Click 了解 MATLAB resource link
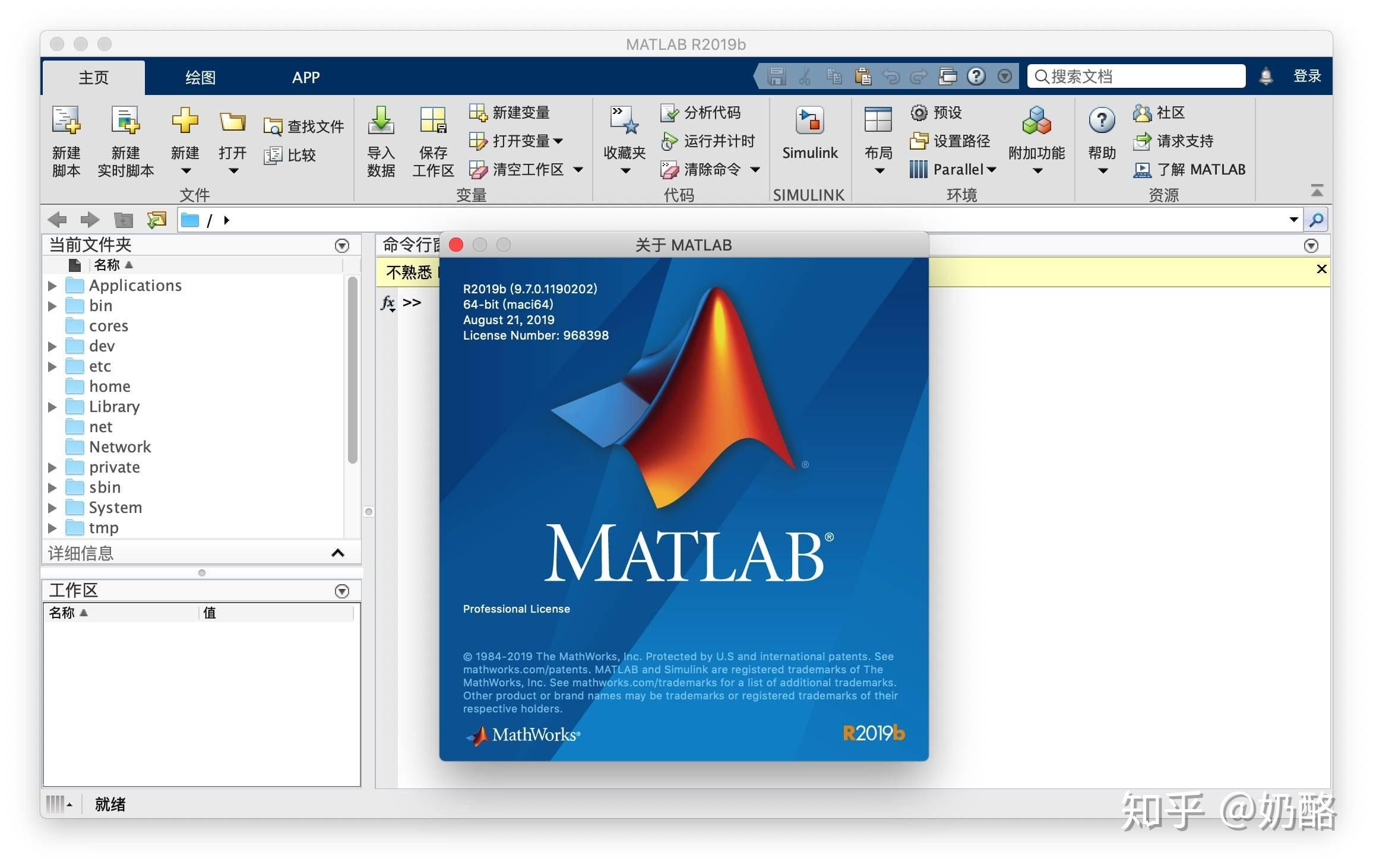Viewport: 1373px width, 868px height. 1189,169
